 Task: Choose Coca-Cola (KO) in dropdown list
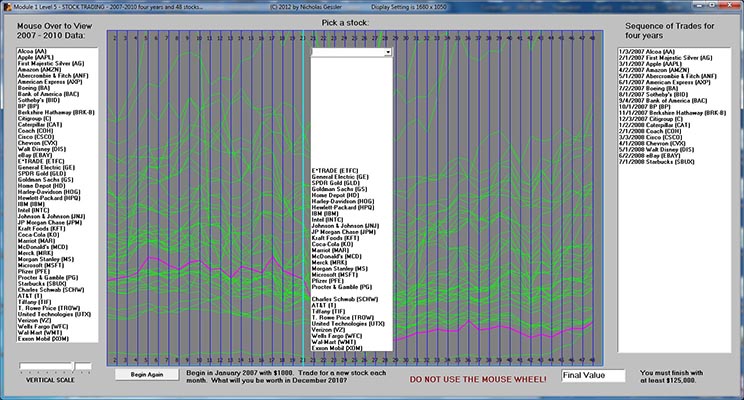click(x=333, y=244)
